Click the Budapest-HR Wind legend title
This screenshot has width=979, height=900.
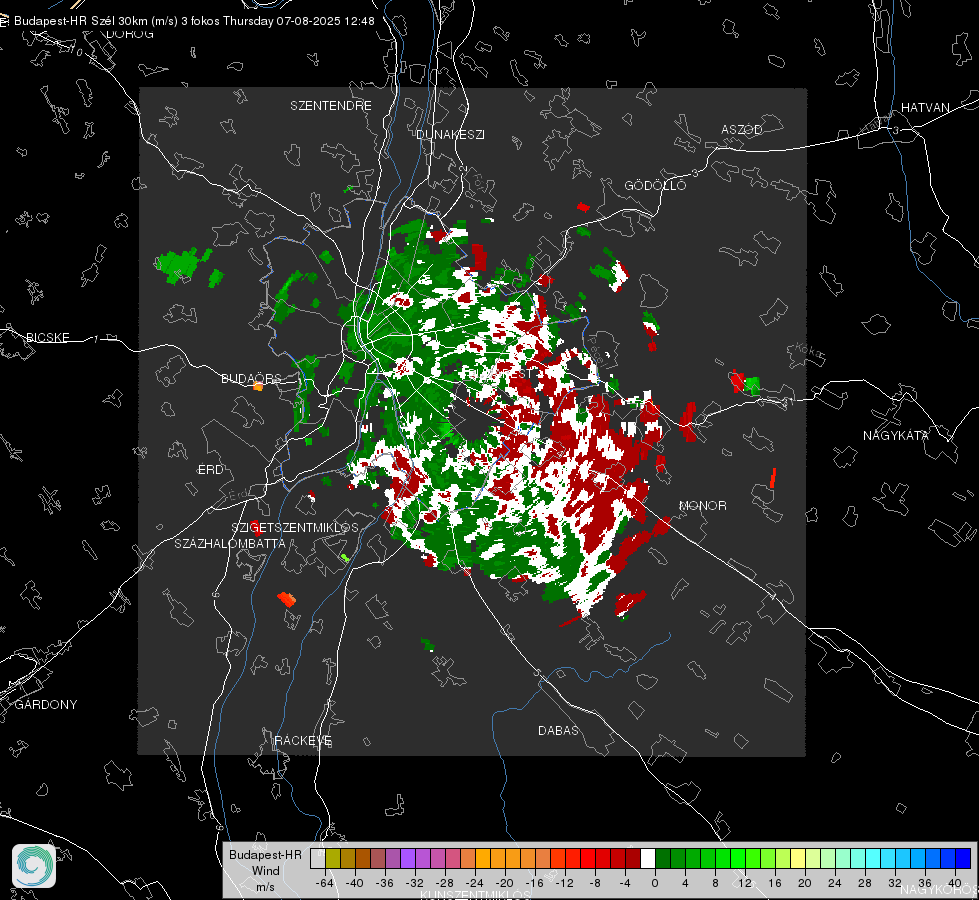point(265,863)
